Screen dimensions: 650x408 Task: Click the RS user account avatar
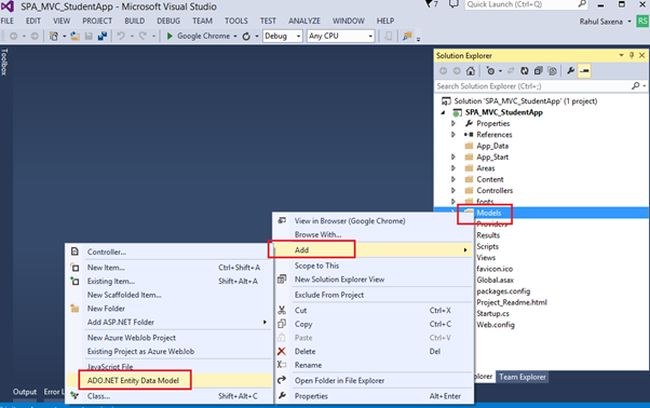click(643, 21)
